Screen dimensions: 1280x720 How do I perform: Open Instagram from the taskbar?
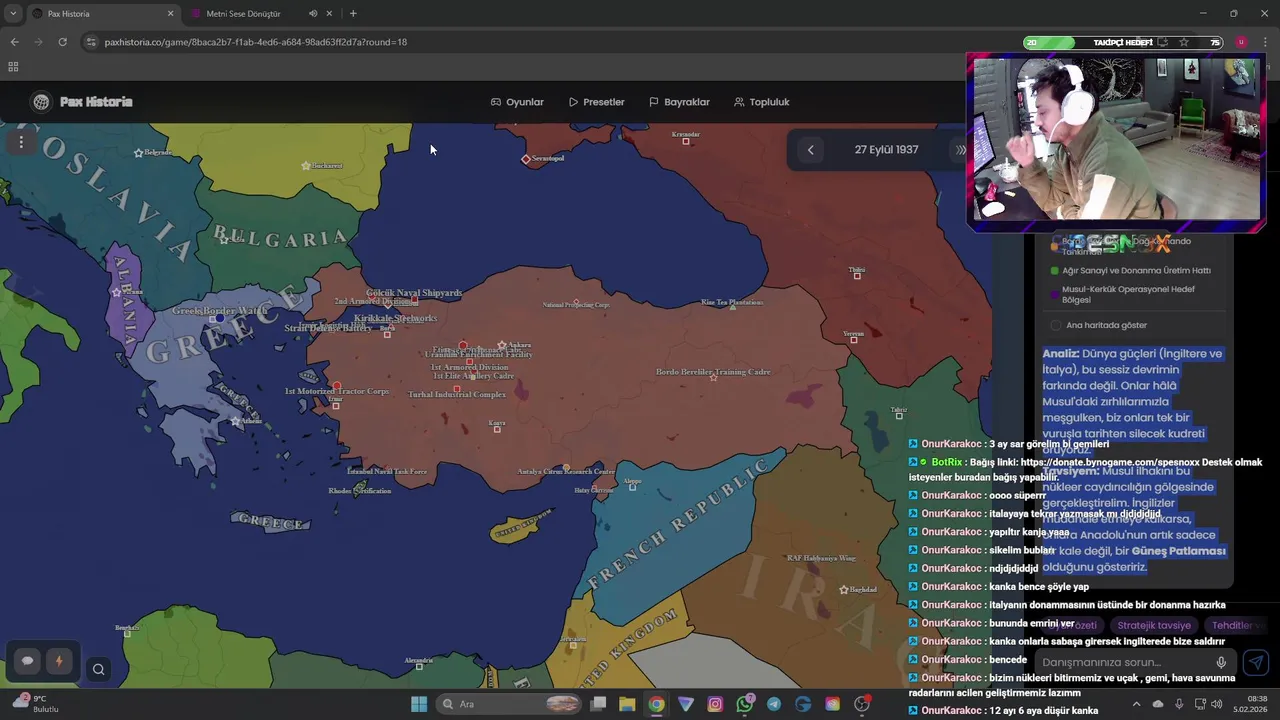click(715, 704)
